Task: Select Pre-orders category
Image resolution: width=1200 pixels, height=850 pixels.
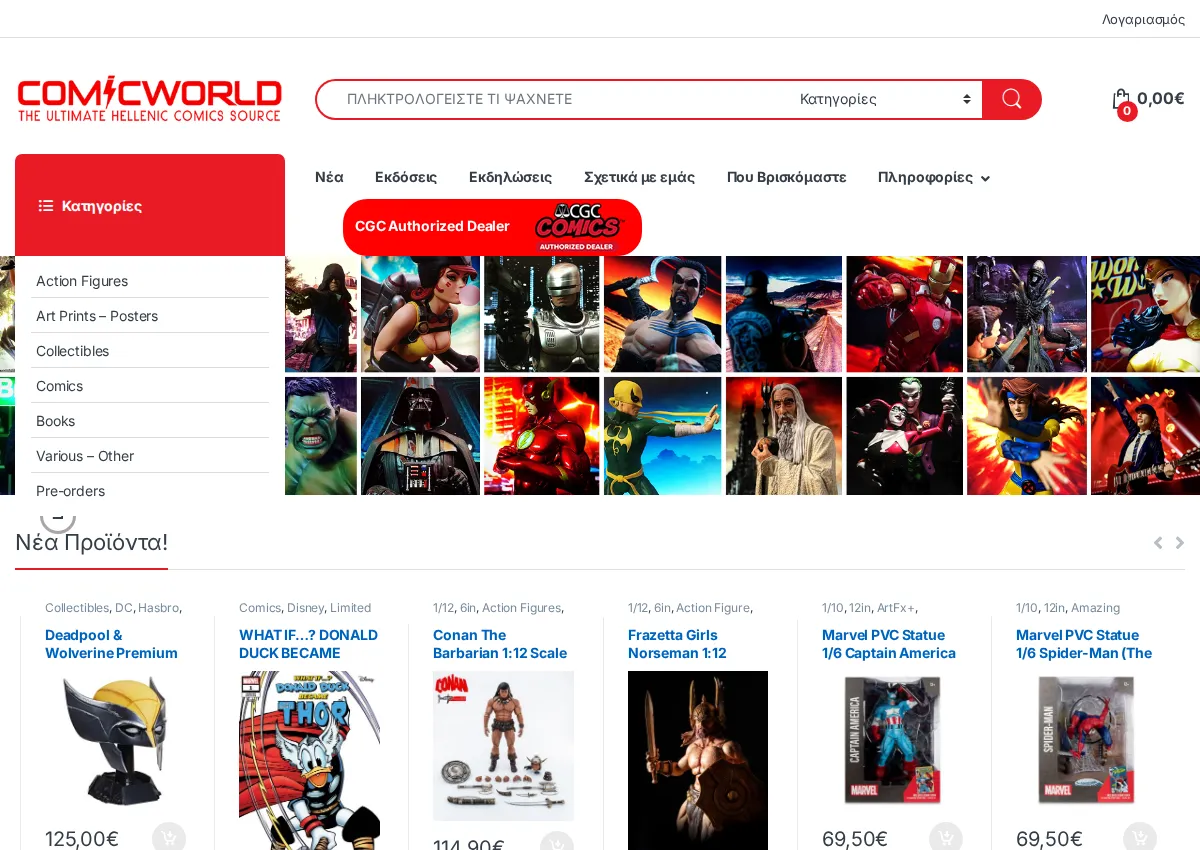Action: [70, 491]
